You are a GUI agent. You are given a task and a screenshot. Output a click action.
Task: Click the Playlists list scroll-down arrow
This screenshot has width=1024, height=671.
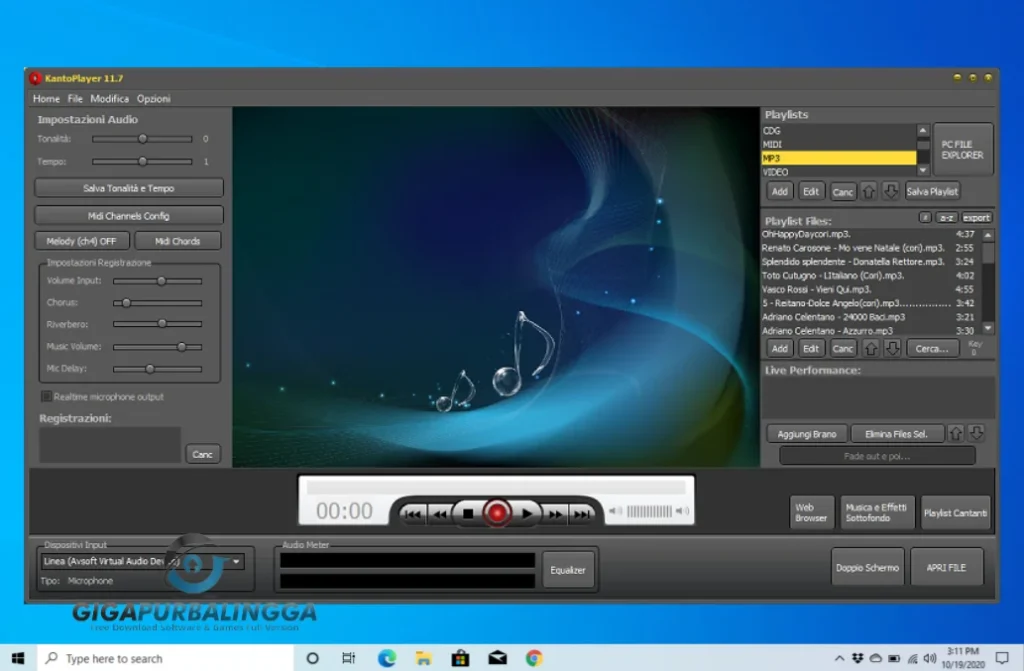pyautogui.click(x=924, y=171)
